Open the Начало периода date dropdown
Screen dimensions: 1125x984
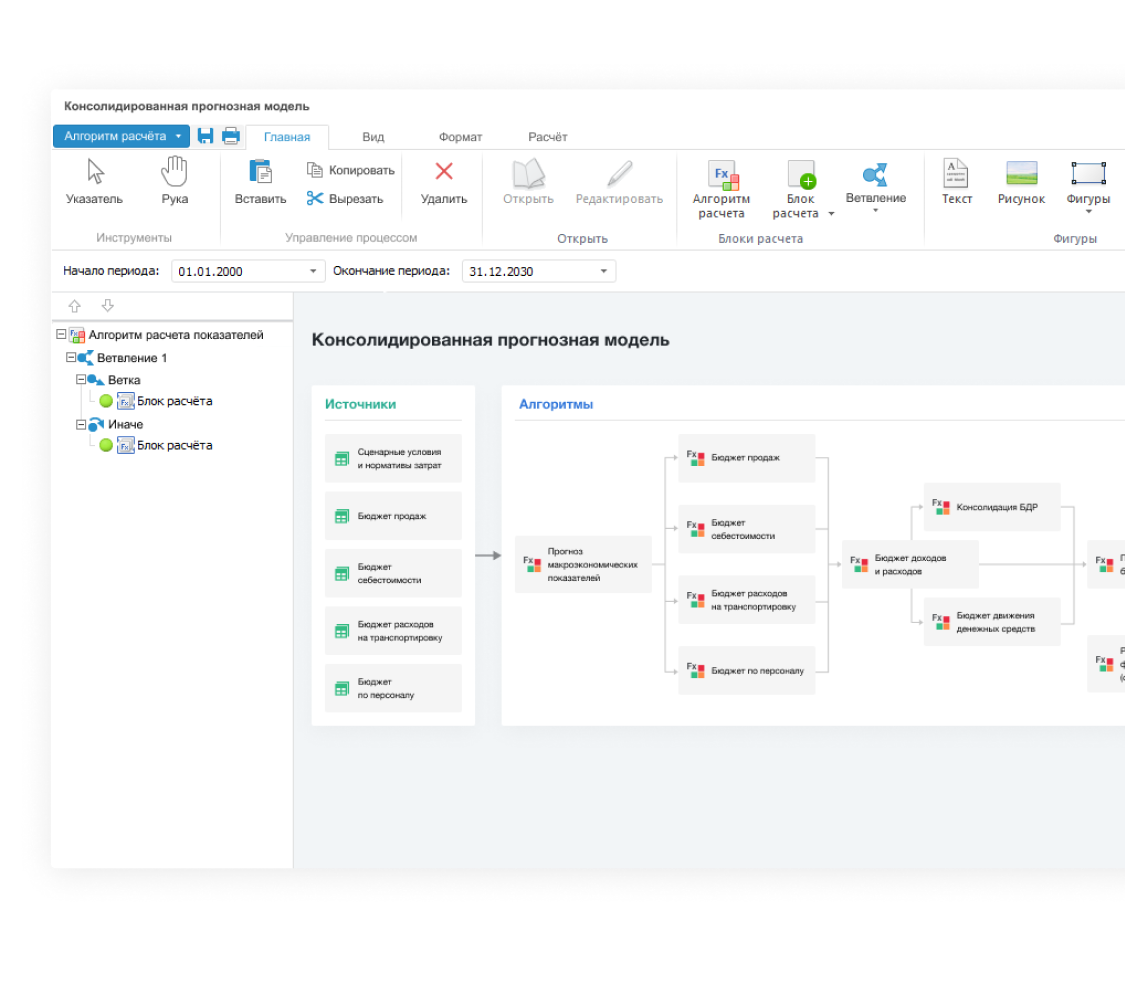313,271
